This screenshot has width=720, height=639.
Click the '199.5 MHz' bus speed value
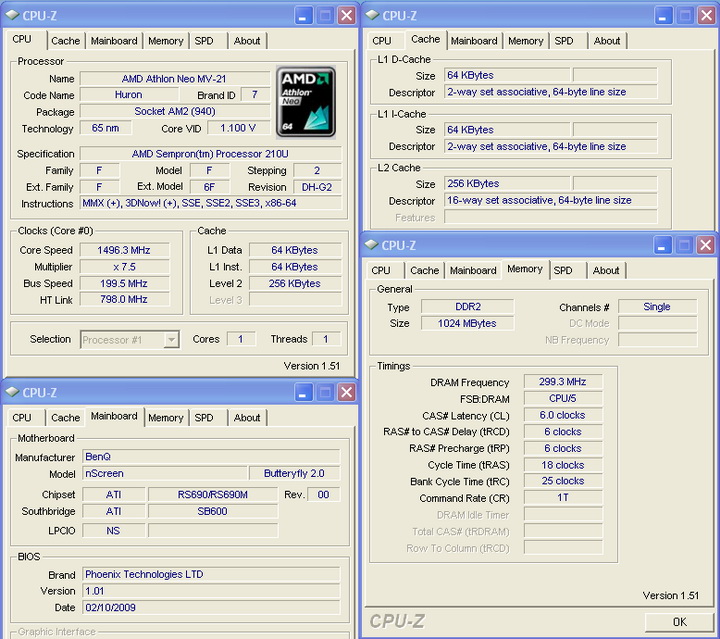pyautogui.click(x=124, y=283)
